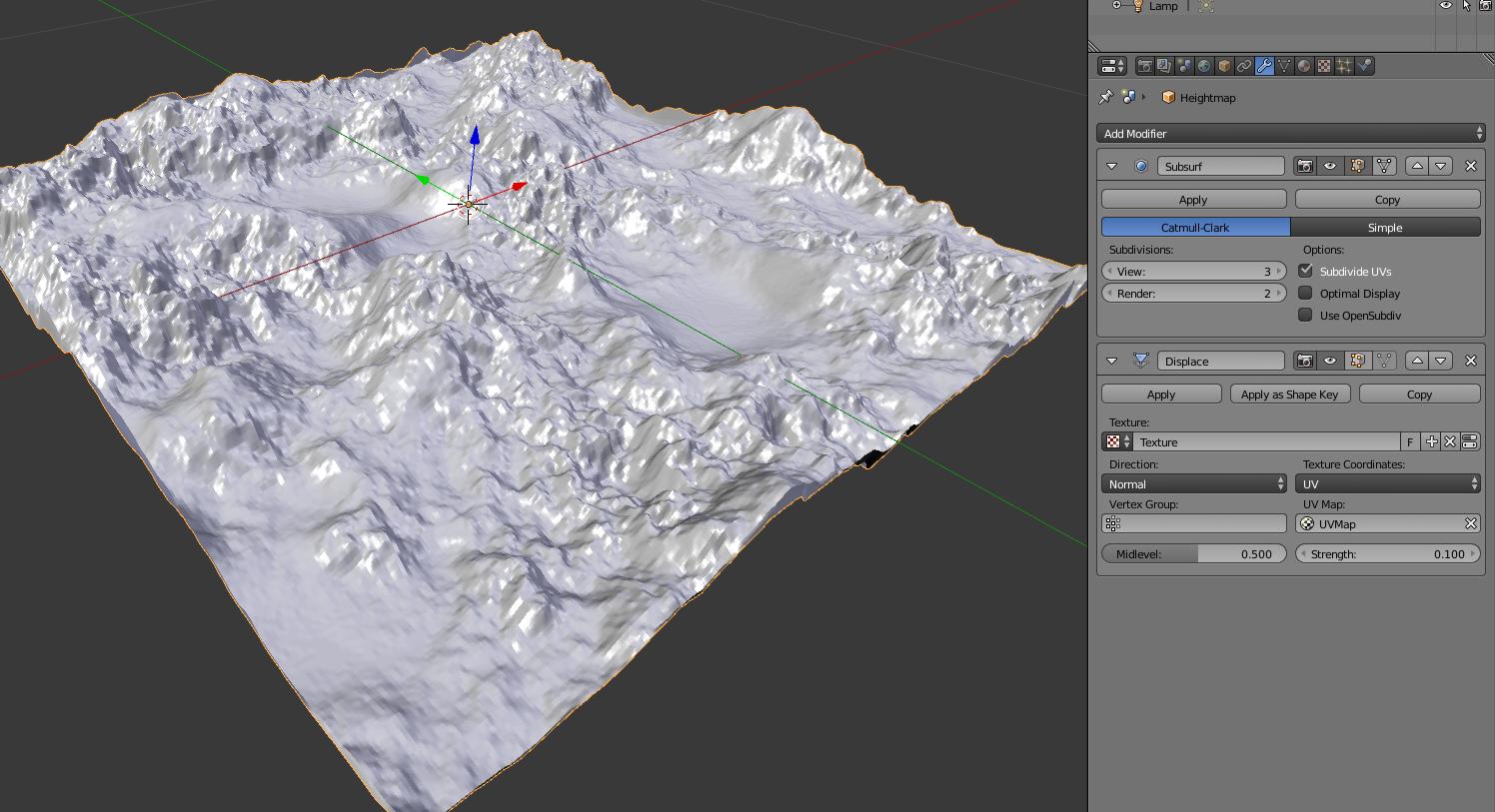1495x812 pixels.
Task: Toggle Subsurf modifier viewport eye visibility
Action: (1330, 166)
